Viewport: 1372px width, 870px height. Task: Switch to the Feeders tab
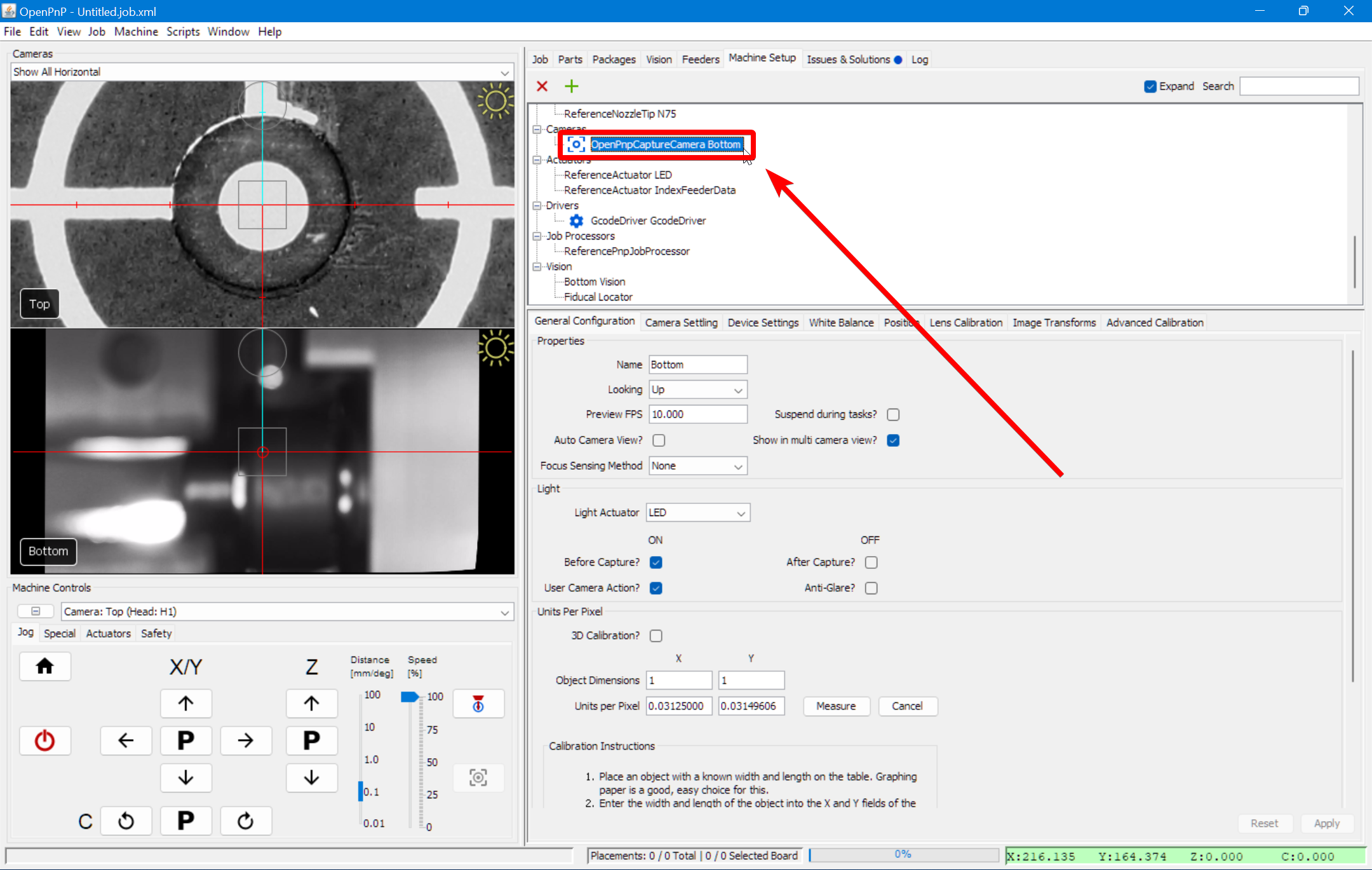coord(700,59)
